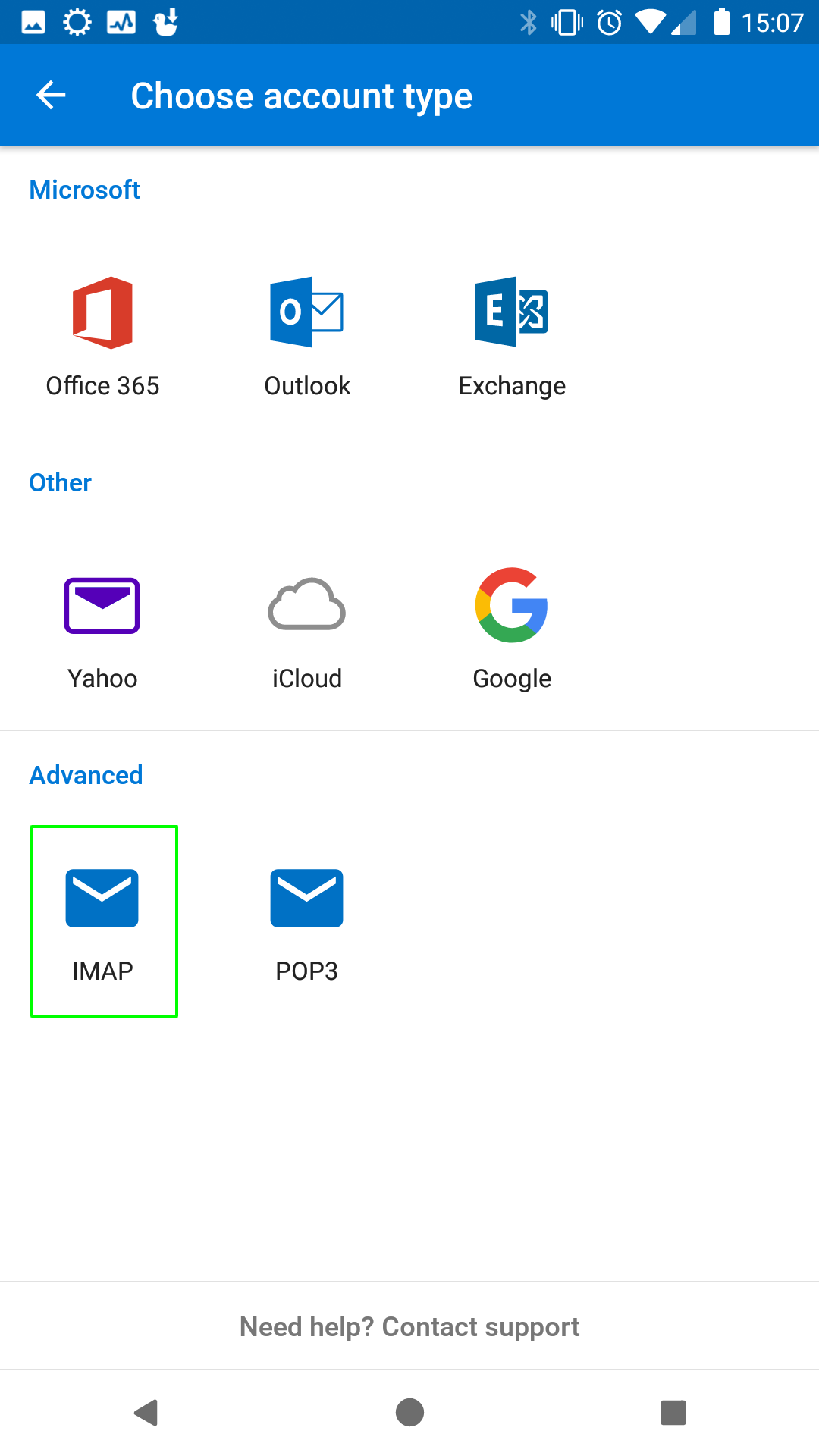819x1456 pixels.
Task: Tap the Yahoo label text
Action: [x=102, y=679]
